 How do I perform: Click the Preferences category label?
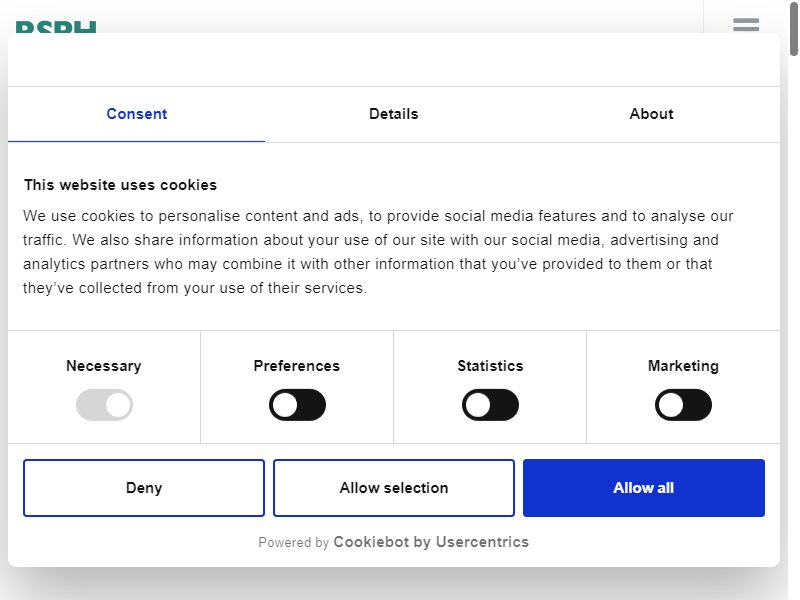pyautogui.click(x=296, y=366)
